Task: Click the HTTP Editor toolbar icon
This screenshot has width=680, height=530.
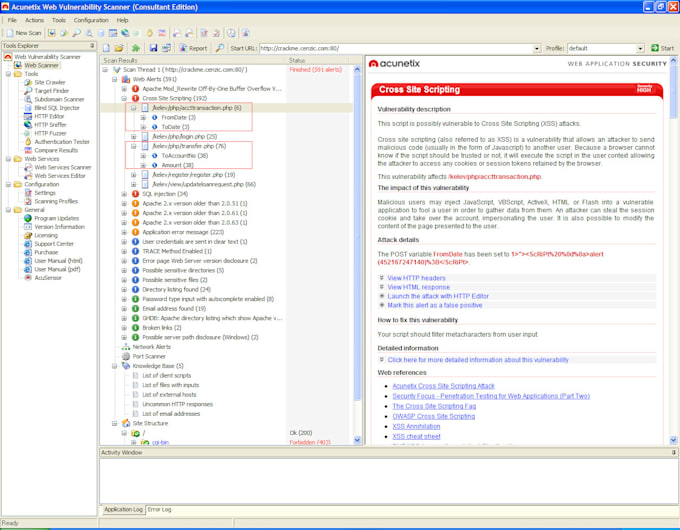Action: click(x=113, y=33)
